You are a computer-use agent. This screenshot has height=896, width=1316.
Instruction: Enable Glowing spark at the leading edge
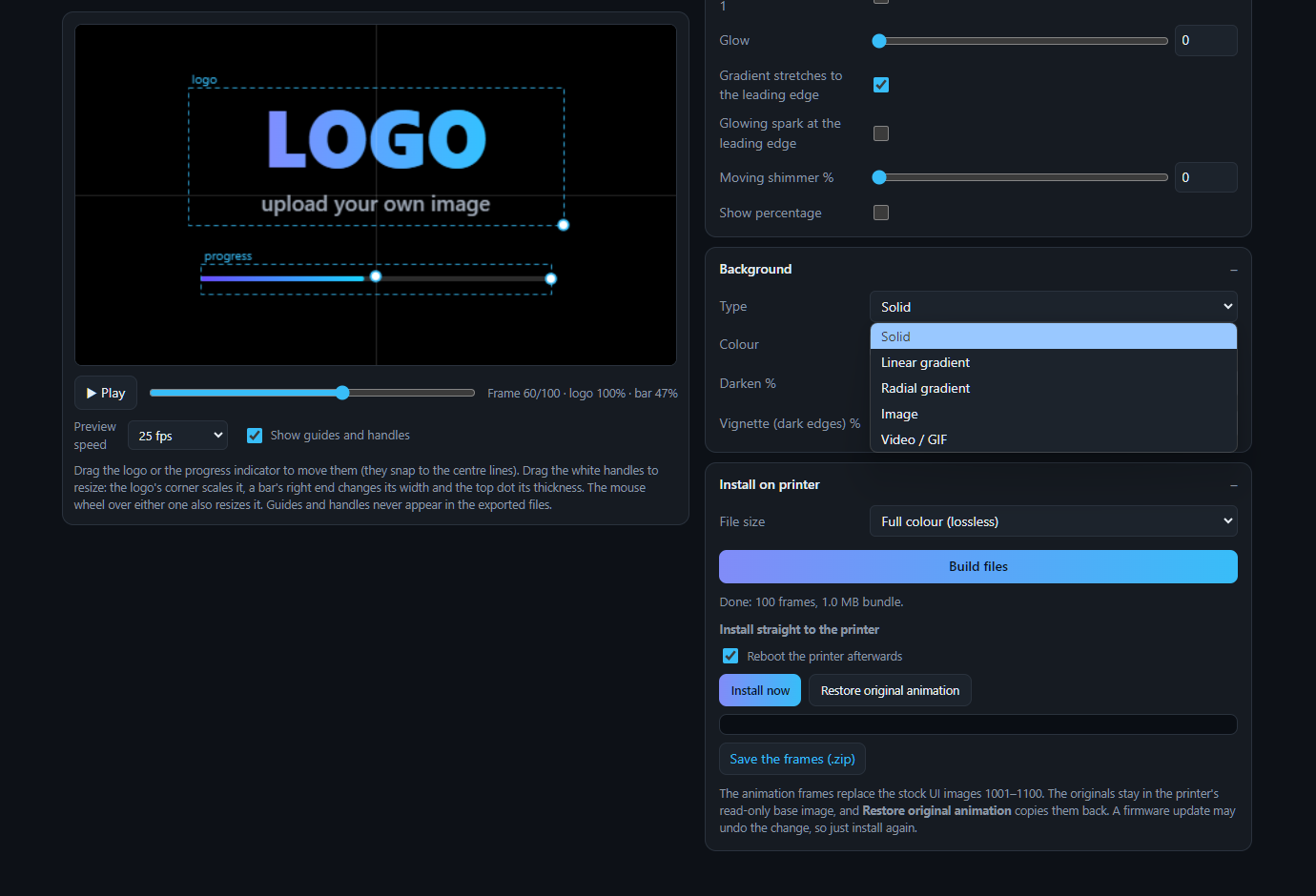click(x=881, y=133)
